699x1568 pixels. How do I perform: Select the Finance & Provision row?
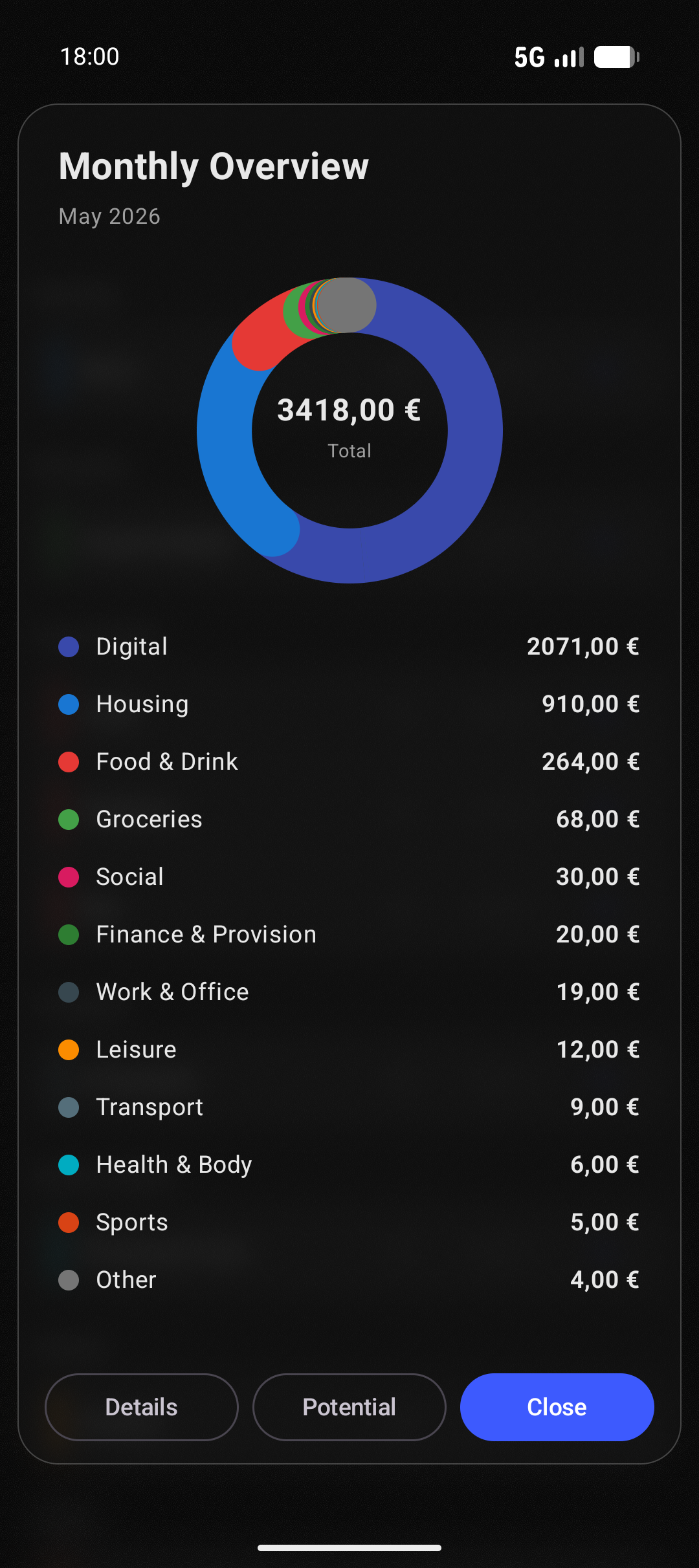349,935
